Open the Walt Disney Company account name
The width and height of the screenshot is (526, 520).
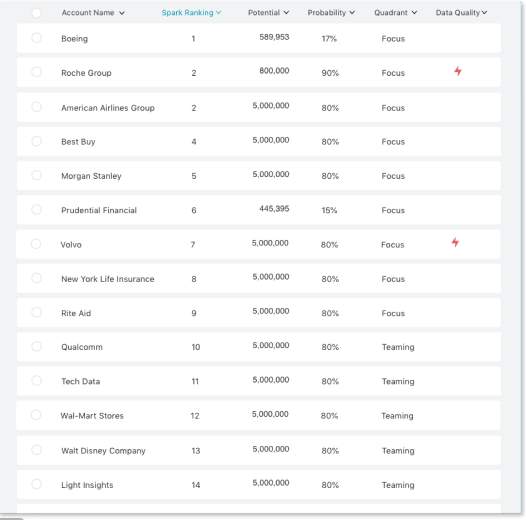click(103, 451)
